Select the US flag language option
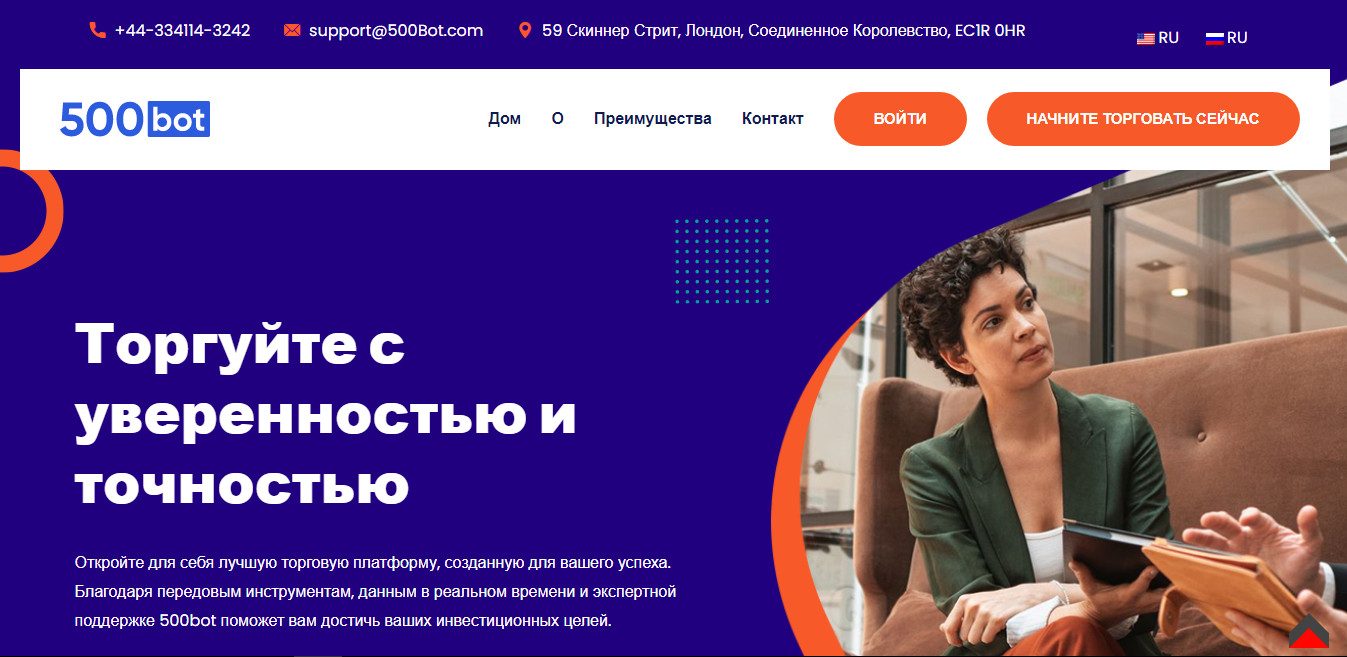Image resolution: width=1347 pixels, height=657 pixels. coord(1158,38)
